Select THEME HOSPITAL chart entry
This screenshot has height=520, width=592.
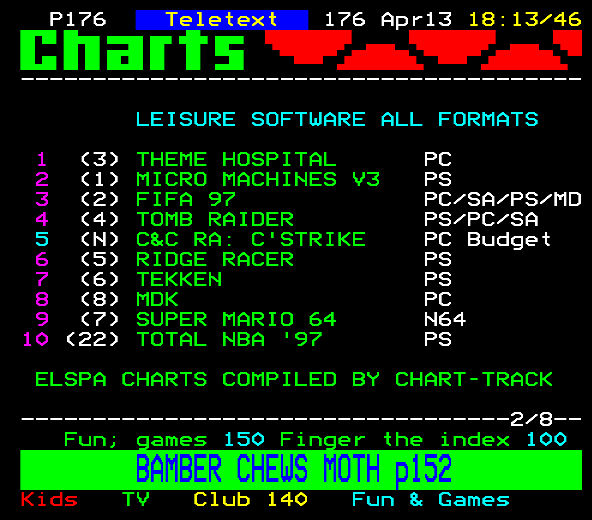[236, 159]
